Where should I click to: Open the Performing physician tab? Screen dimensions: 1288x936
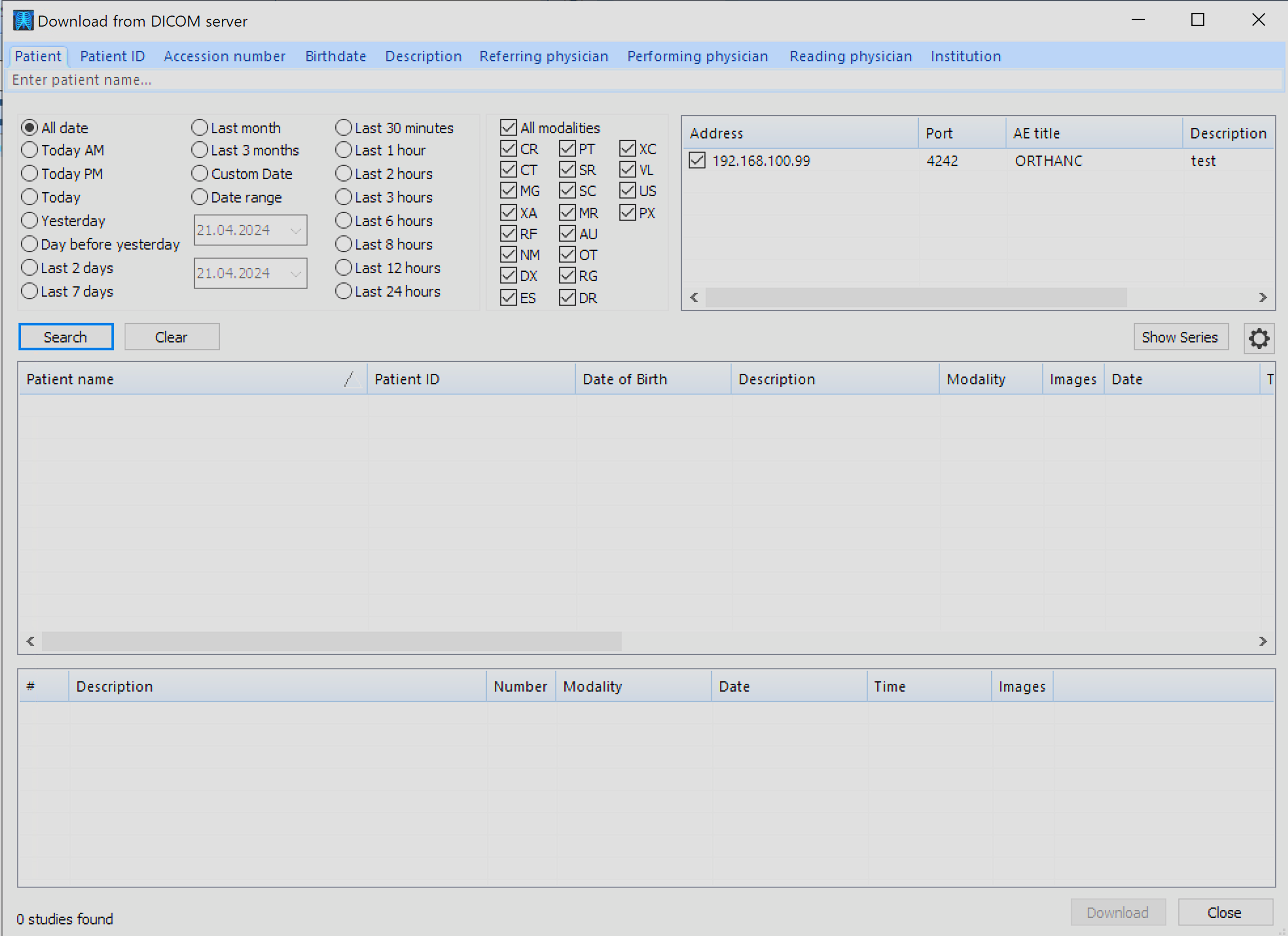(698, 56)
